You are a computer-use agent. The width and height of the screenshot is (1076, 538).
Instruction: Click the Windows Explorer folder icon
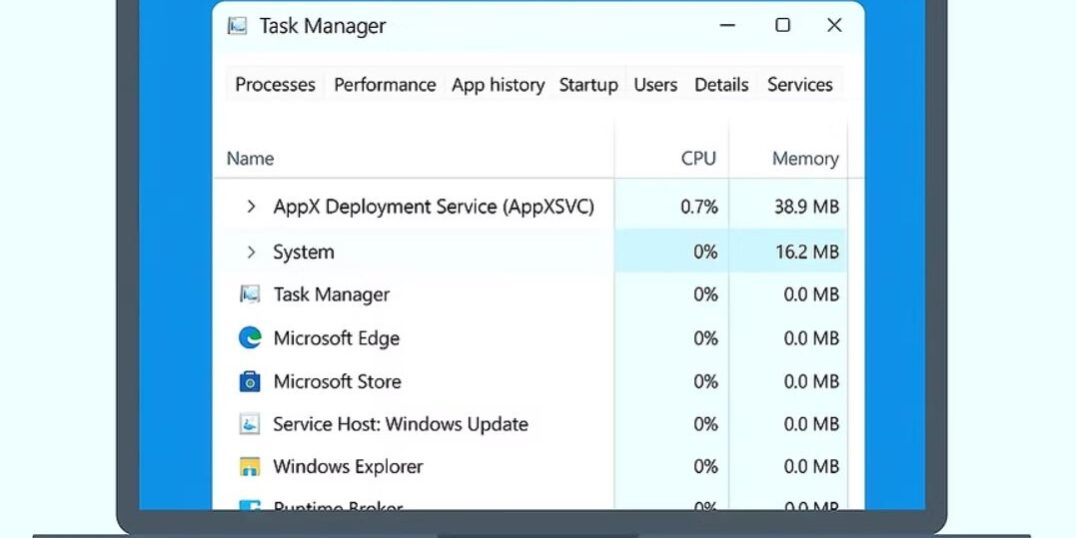tap(250, 467)
